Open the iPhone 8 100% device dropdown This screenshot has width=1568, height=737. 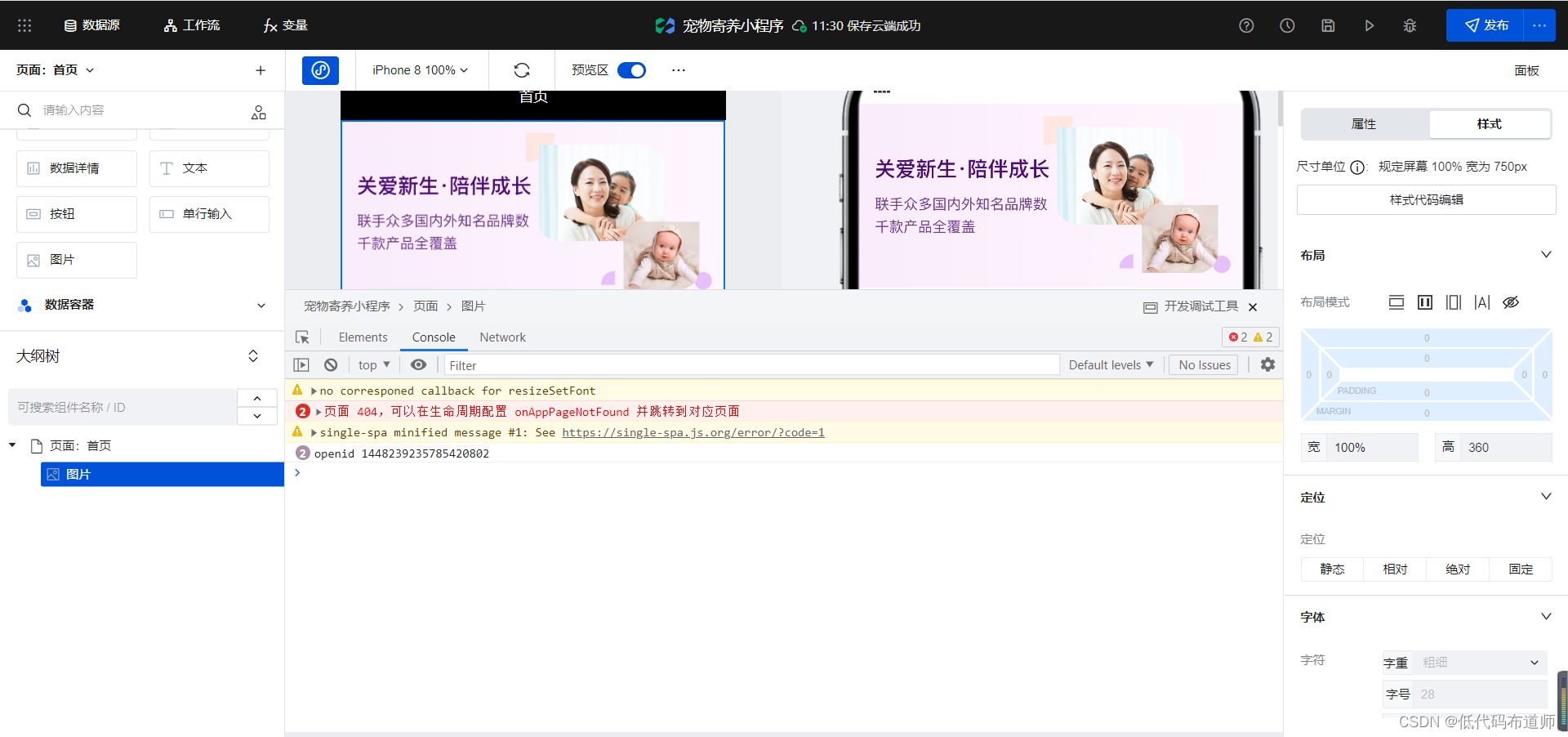coord(419,70)
